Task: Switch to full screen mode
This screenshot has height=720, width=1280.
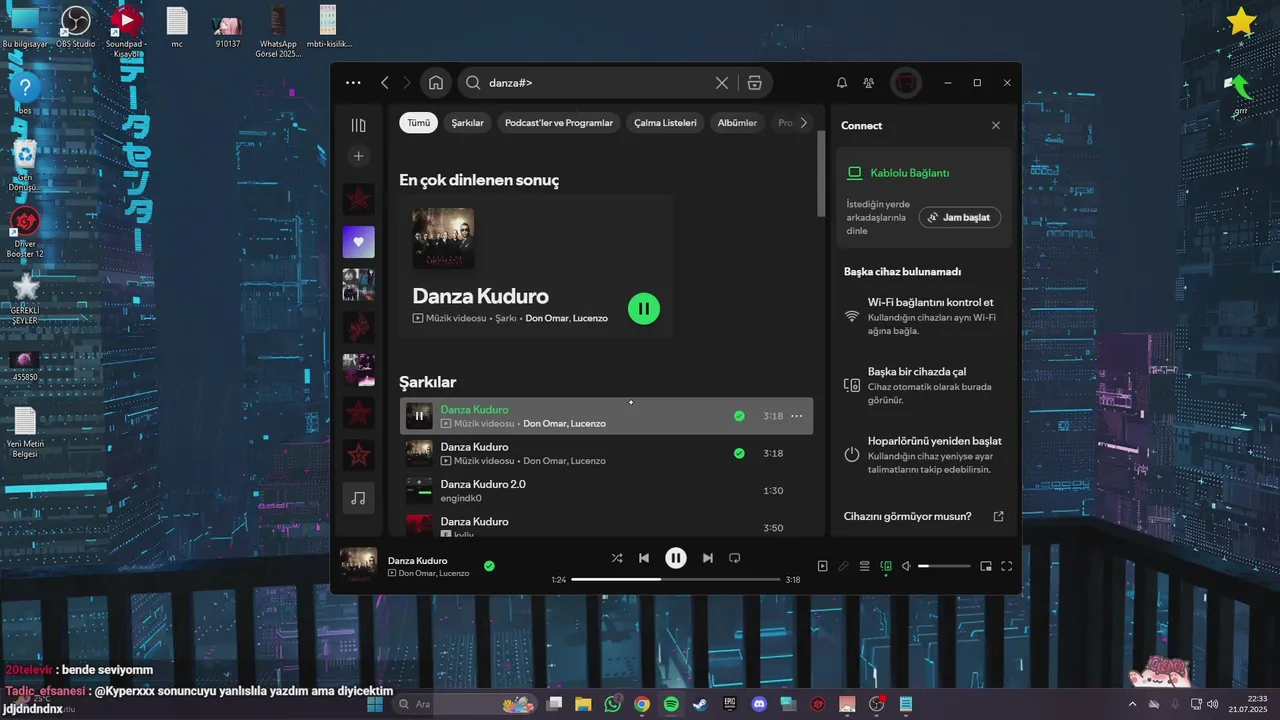Action: pos(1007,566)
